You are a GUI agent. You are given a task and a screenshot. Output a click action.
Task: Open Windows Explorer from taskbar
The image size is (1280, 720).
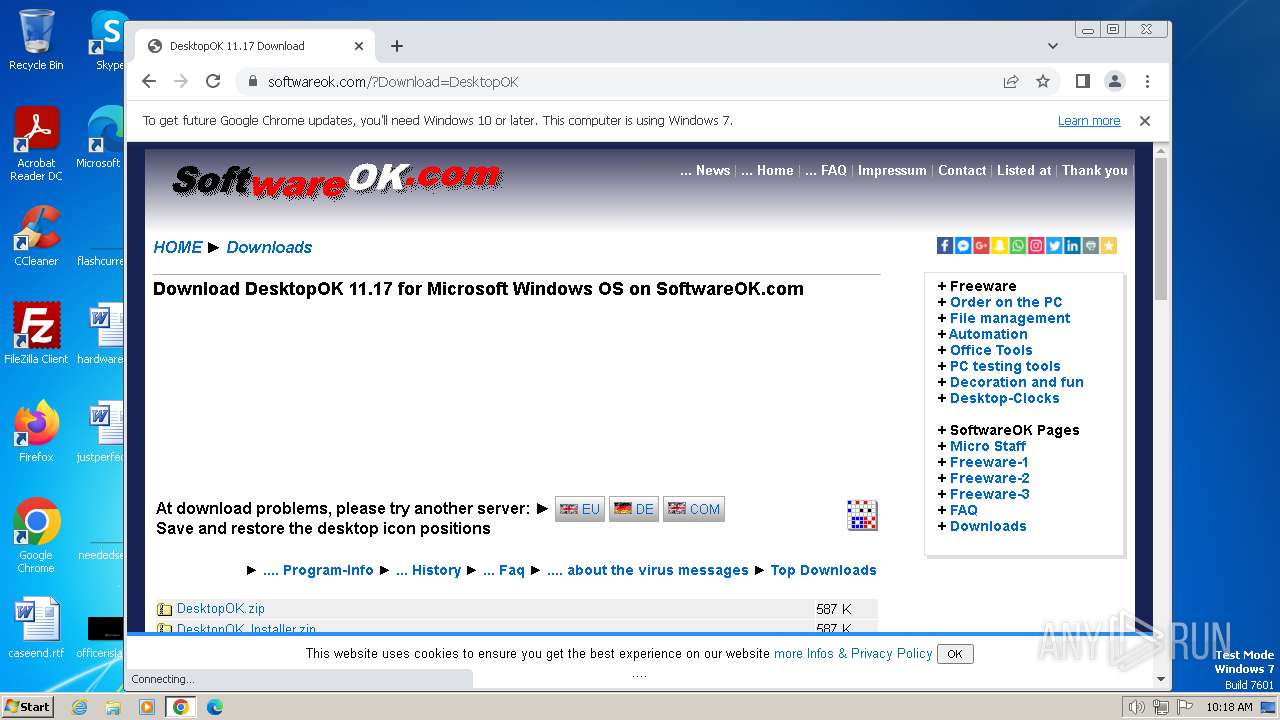tap(113, 707)
